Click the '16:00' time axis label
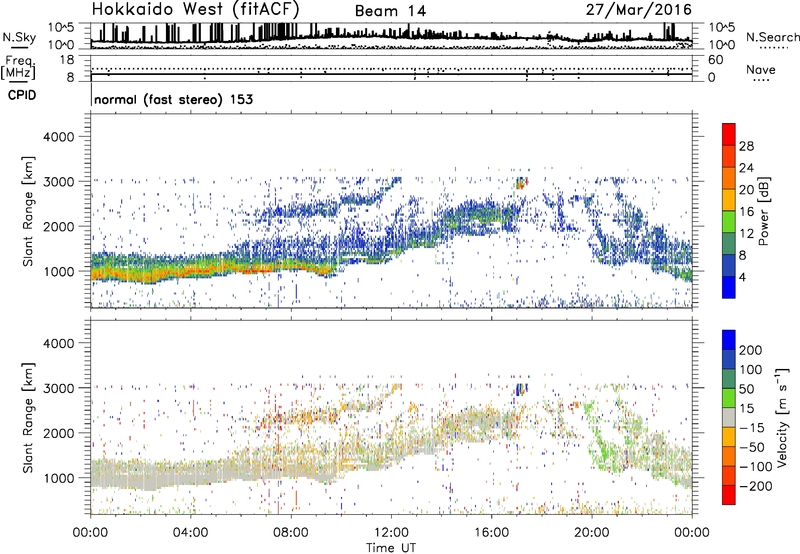Image resolution: width=800 pixels, height=554 pixels. (x=491, y=533)
